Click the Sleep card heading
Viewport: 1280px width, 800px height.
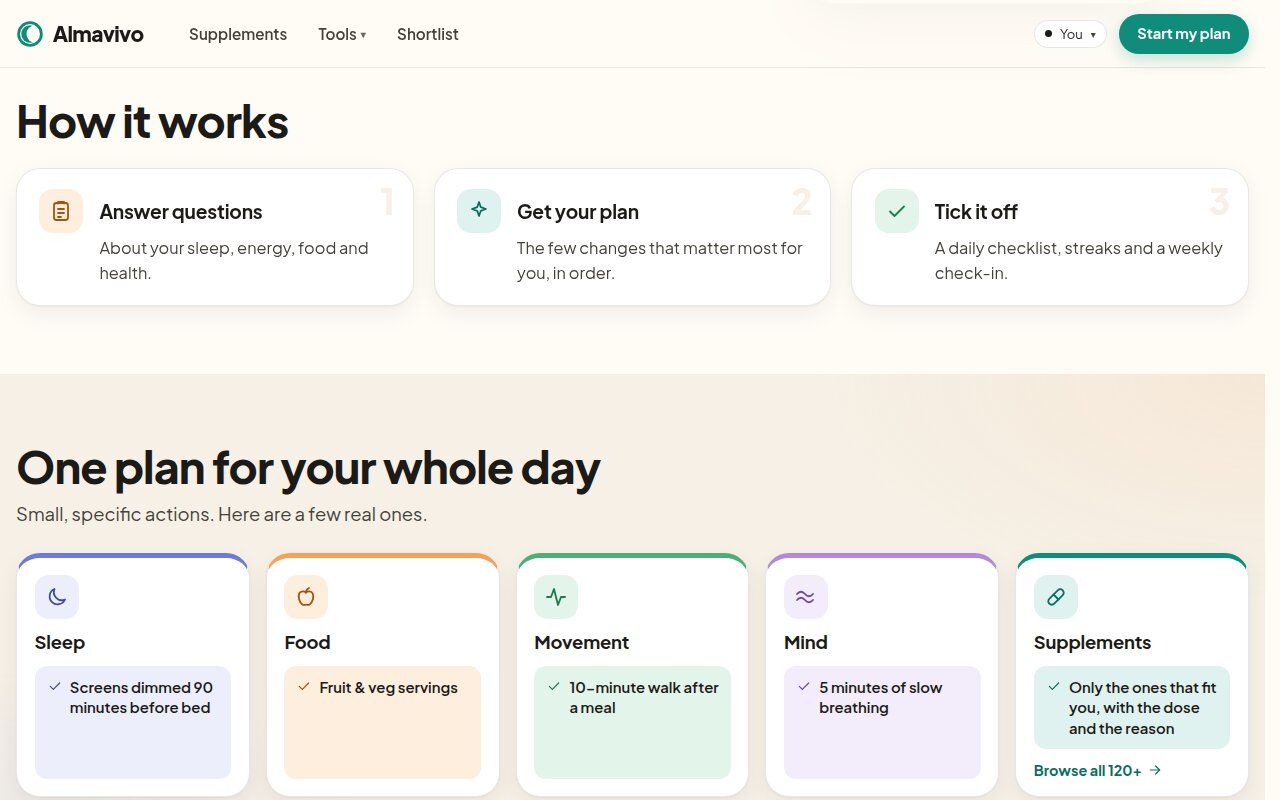coord(60,642)
